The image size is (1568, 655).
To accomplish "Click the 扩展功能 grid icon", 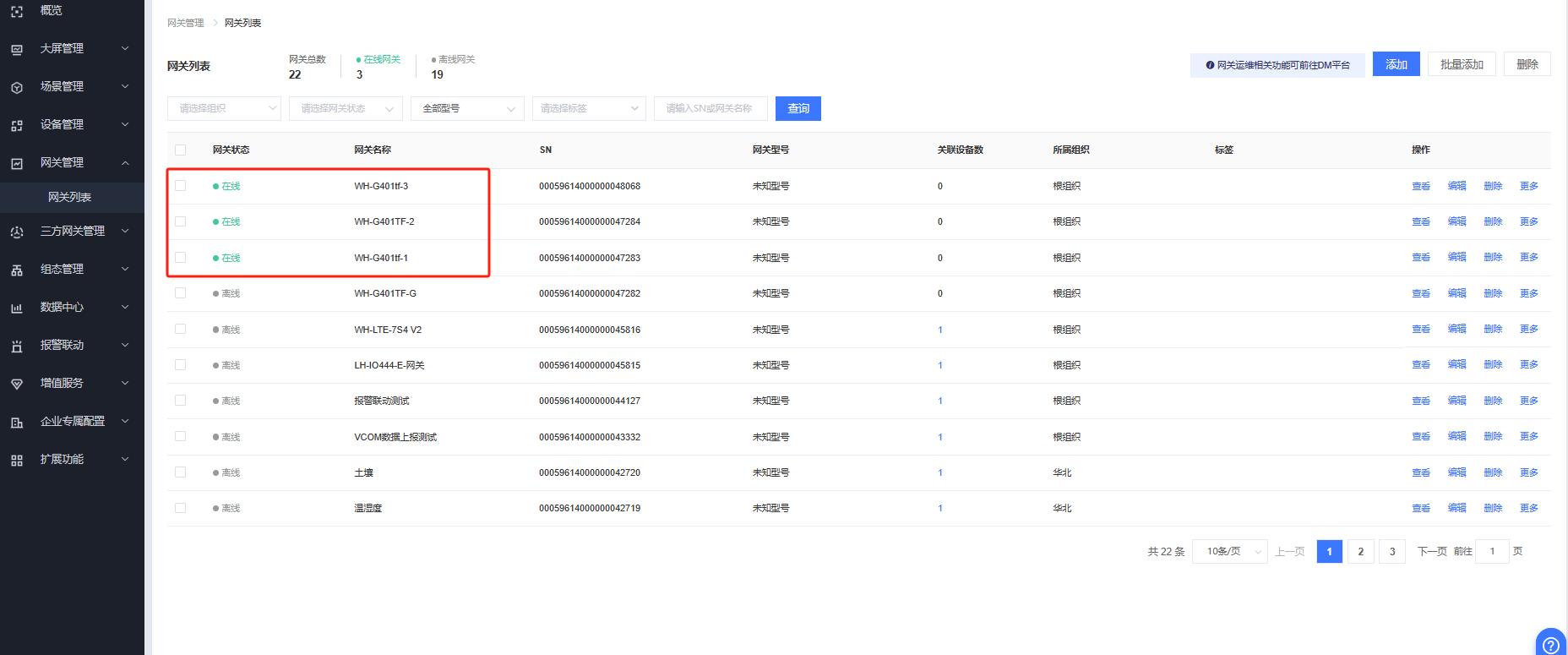I will (x=17, y=460).
